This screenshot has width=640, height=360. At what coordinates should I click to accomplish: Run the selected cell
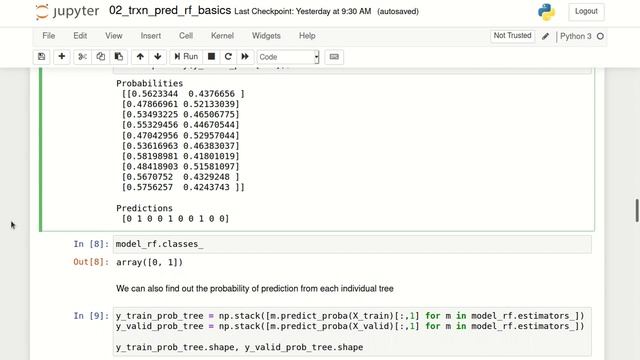point(186,57)
